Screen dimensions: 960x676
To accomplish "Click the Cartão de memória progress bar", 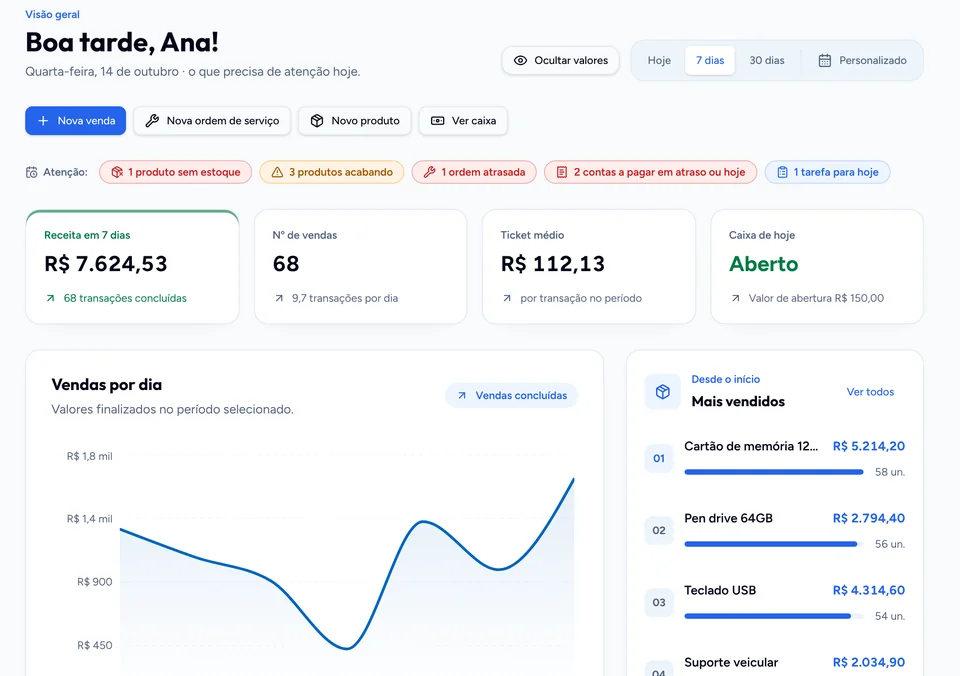I will pos(774,472).
